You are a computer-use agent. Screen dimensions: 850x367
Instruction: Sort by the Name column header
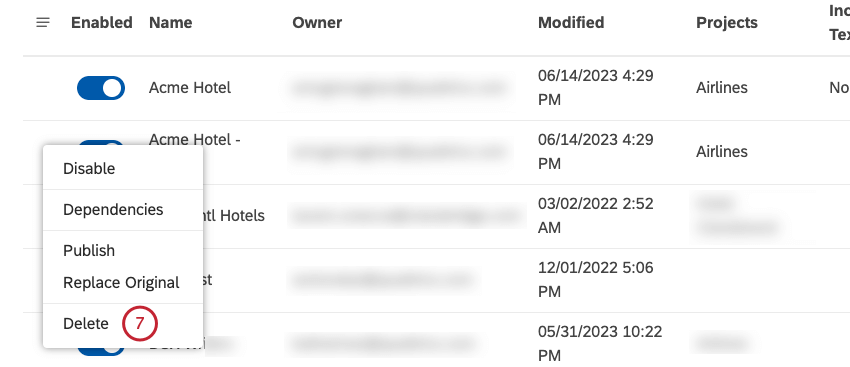click(x=170, y=23)
